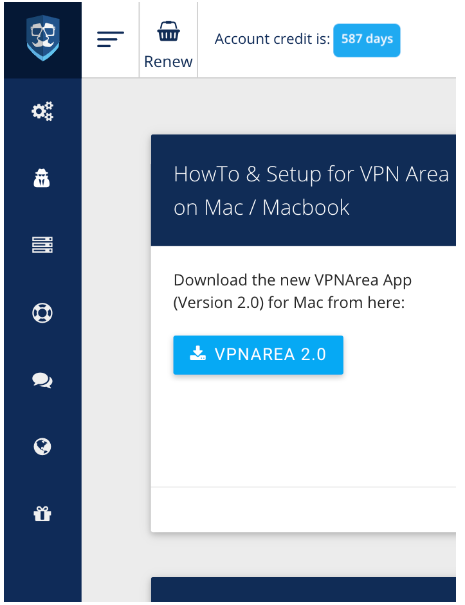Click the Renew shopping basket icon
465x605 pixels.
pos(168,31)
